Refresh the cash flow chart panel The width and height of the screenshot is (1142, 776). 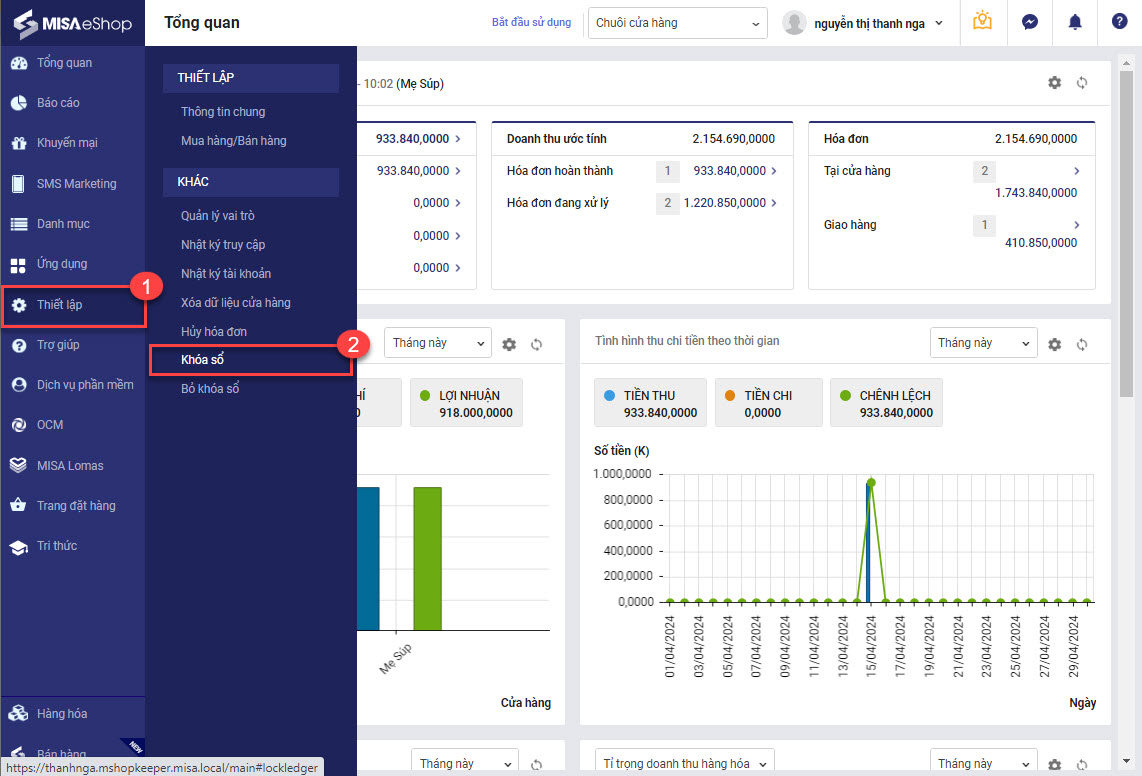tap(1082, 344)
